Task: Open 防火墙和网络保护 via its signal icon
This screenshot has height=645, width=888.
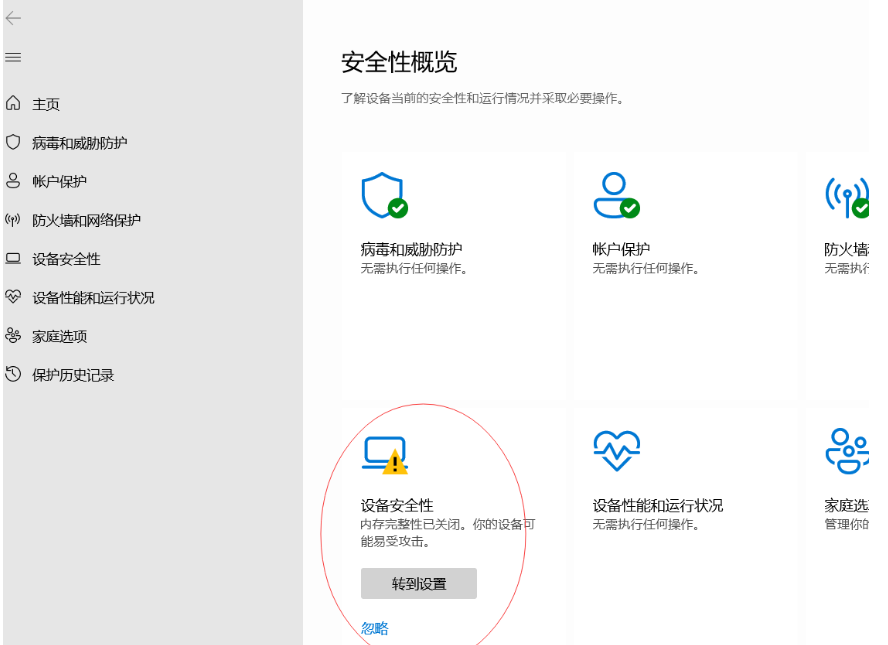Action: click(14, 220)
